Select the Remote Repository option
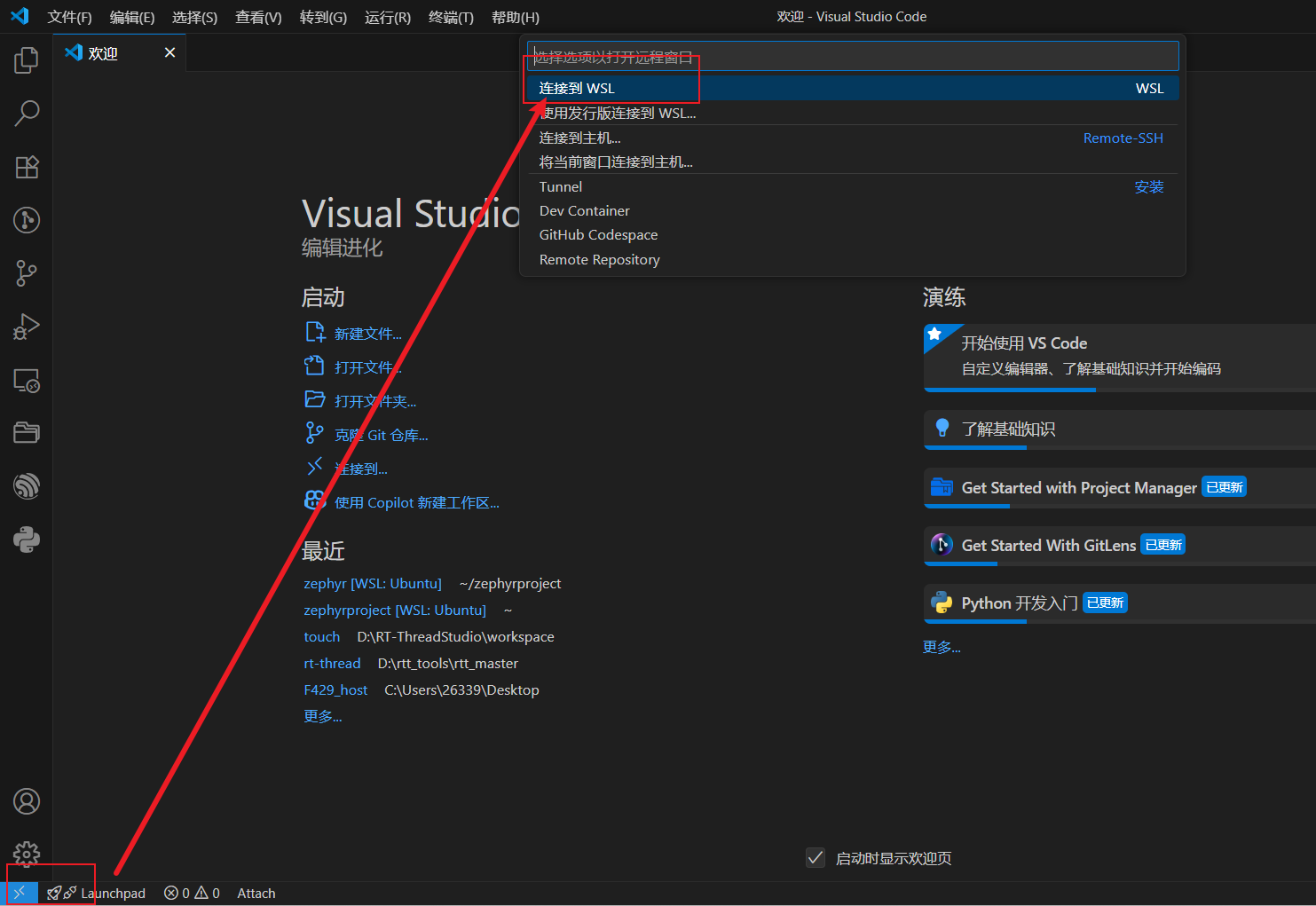The height and width of the screenshot is (906, 1316). (x=852, y=259)
